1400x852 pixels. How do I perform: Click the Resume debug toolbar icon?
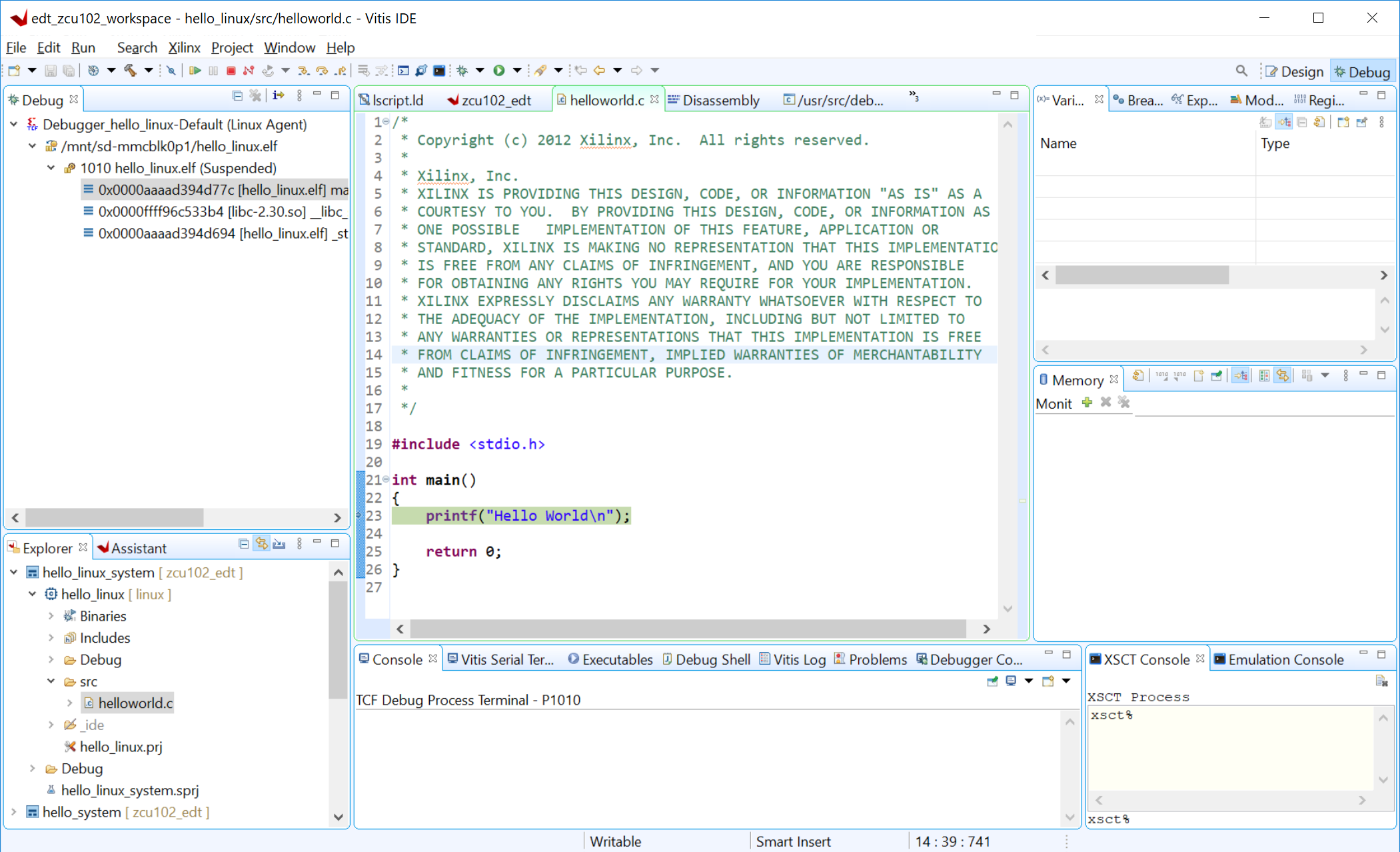coord(195,71)
